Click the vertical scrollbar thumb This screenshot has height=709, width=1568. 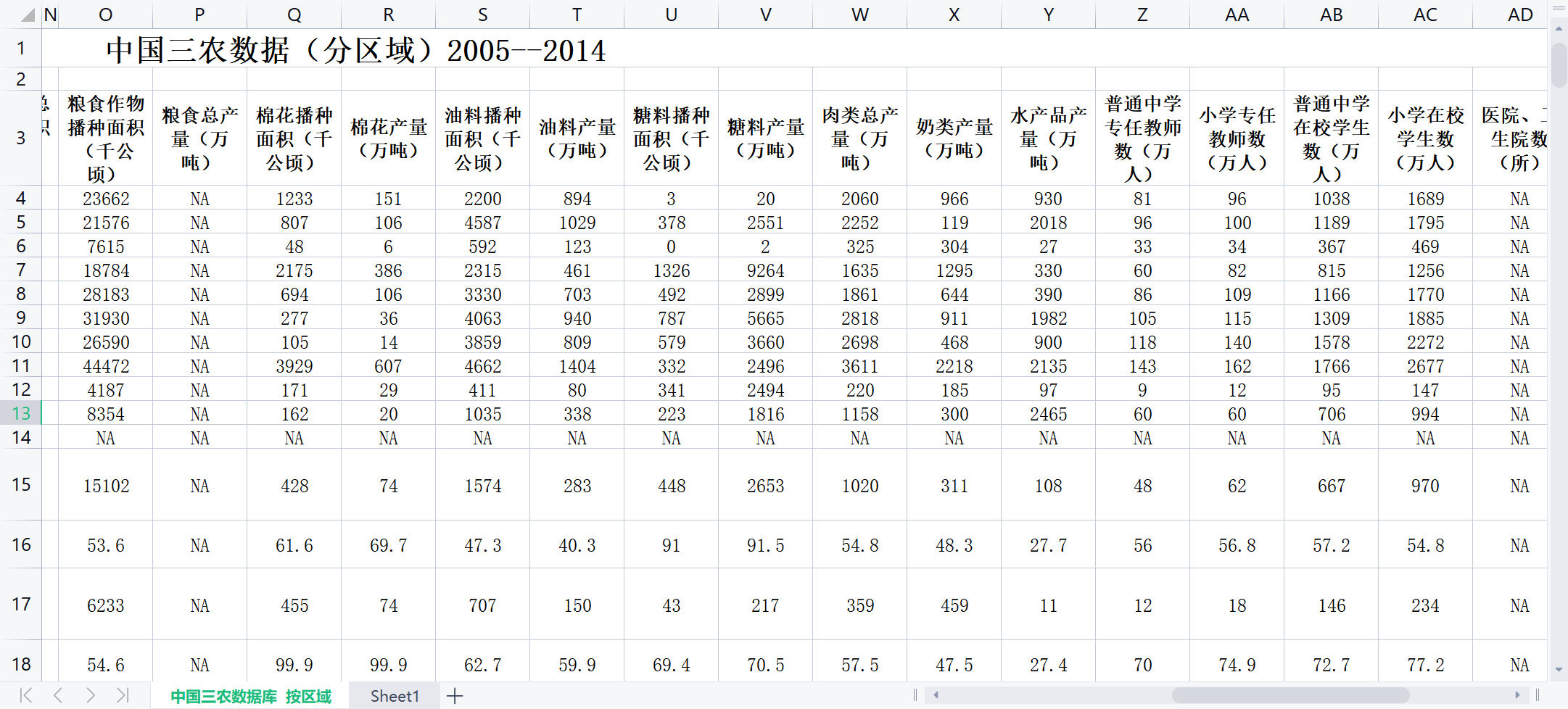pos(1559,65)
